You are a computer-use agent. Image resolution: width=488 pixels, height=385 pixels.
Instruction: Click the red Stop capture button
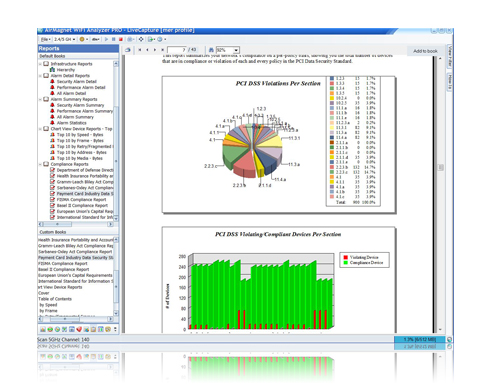point(121,39)
